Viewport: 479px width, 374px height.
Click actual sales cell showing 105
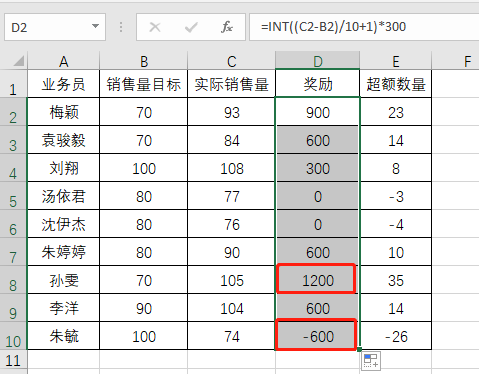(232, 280)
